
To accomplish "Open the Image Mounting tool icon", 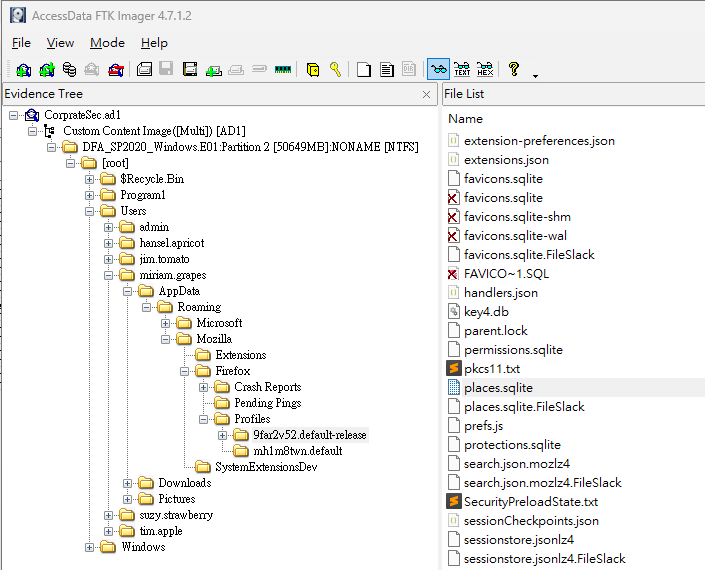I will (x=69, y=70).
